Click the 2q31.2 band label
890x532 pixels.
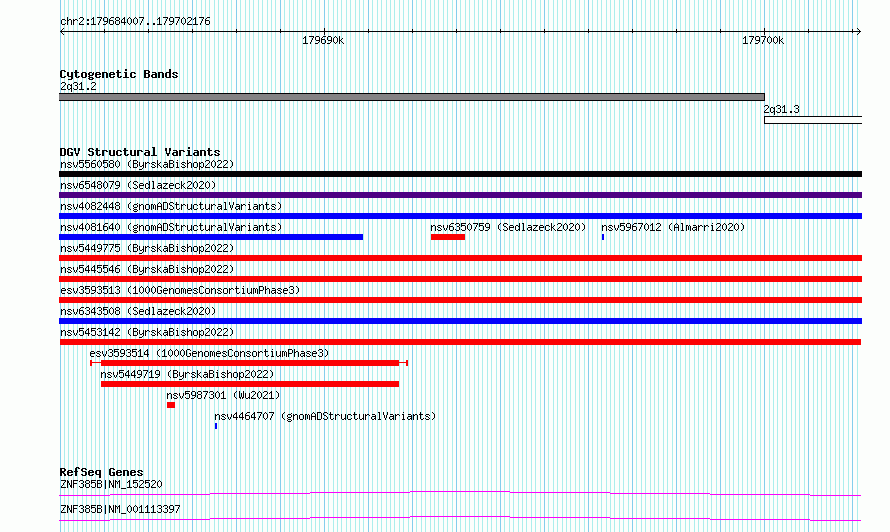[x=78, y=86]
